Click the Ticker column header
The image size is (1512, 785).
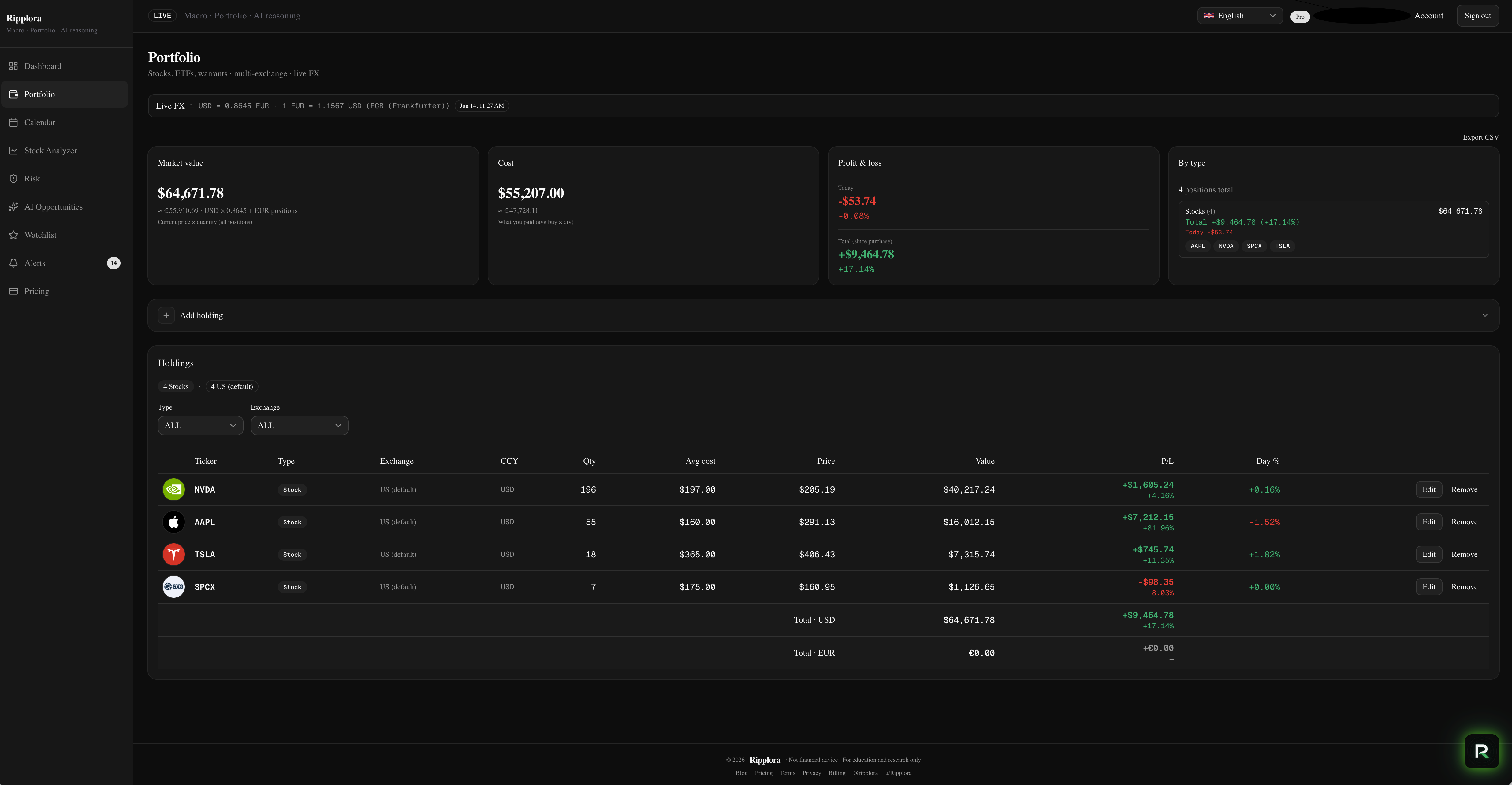coord(205,461)
